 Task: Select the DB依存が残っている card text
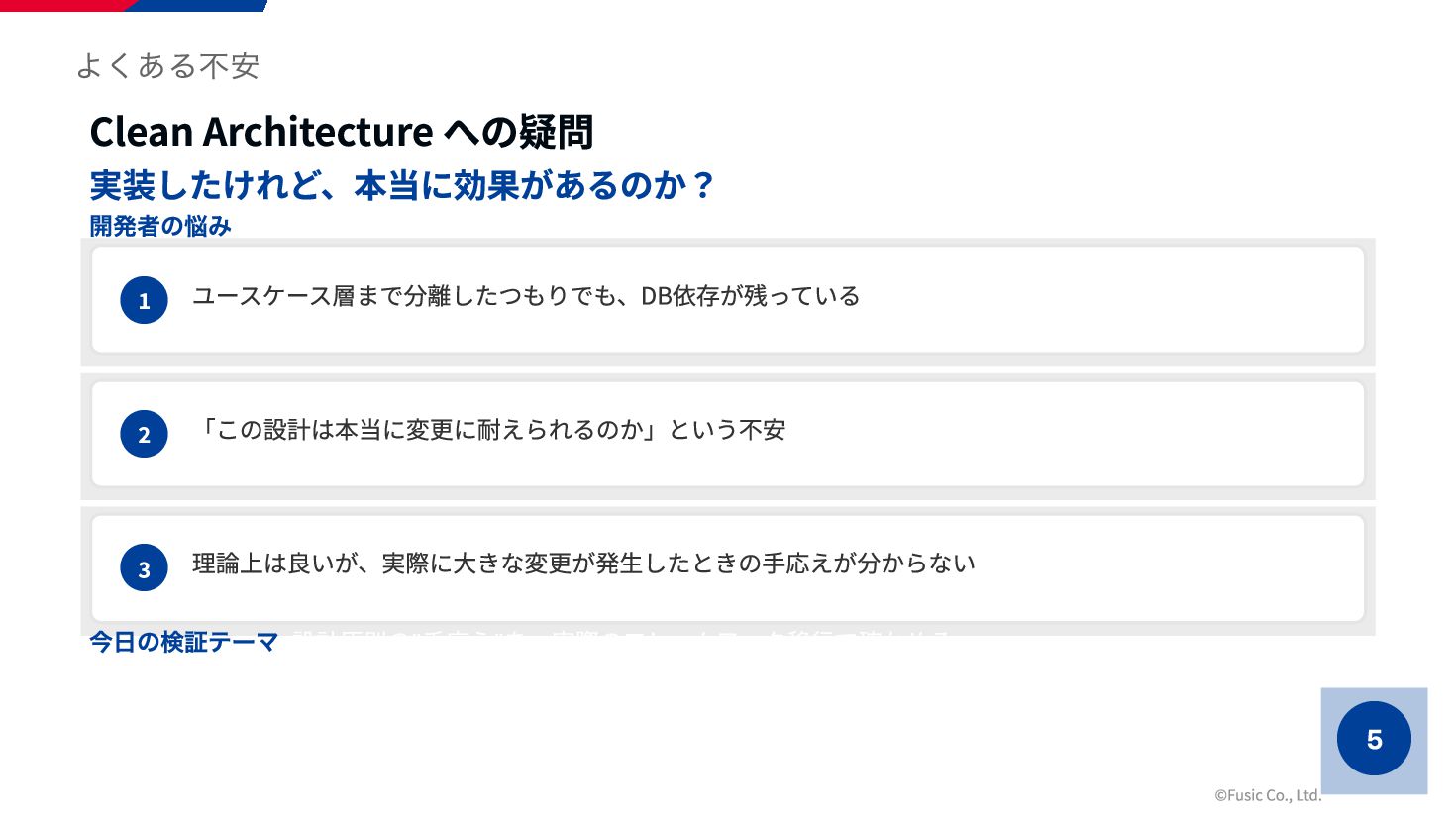coord(526,296)
